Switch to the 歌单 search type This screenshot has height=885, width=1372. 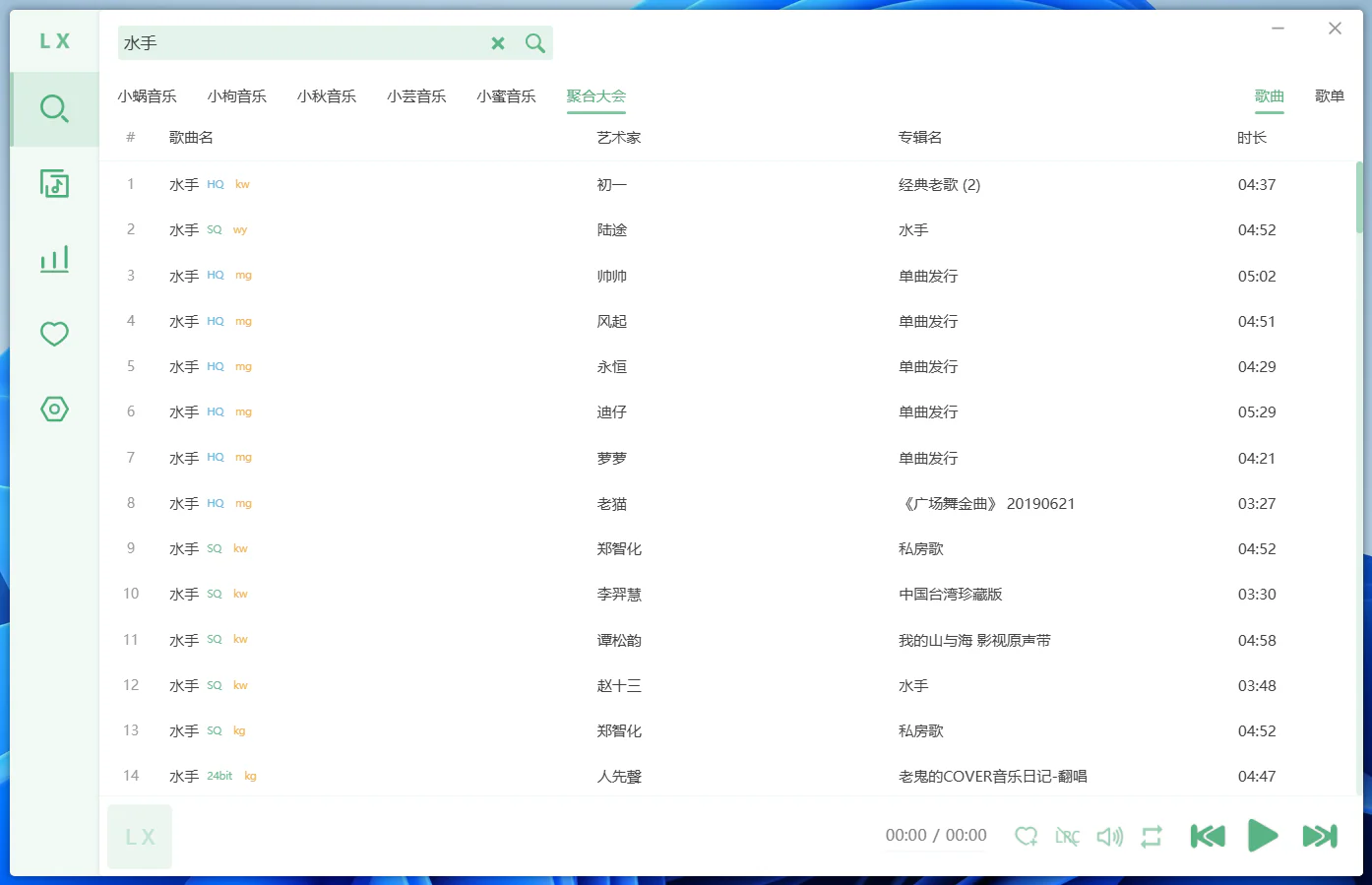tap(1330, 96)
